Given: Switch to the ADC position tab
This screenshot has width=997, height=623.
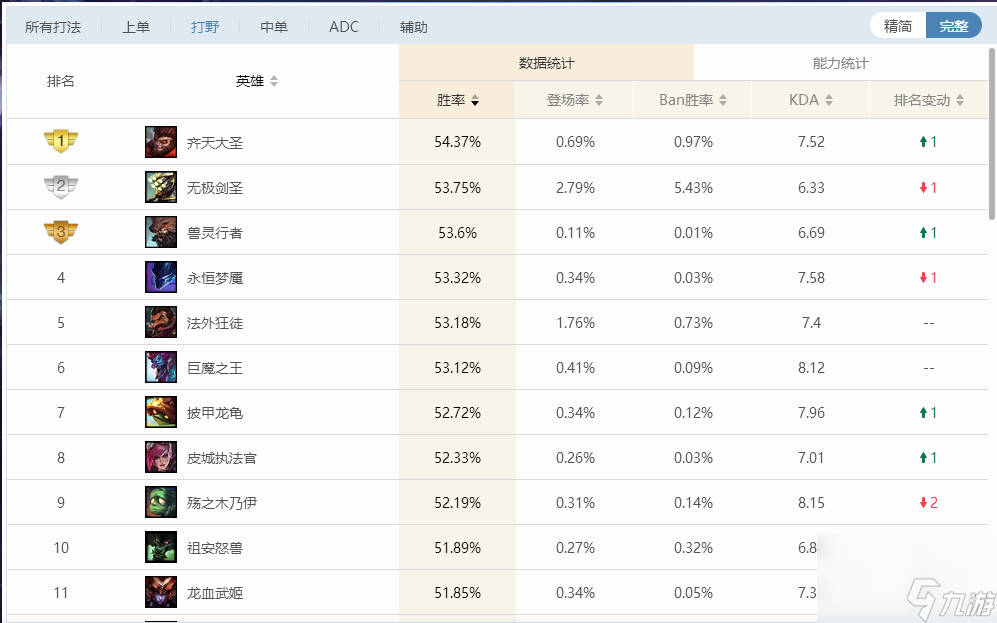Looking at the screenshot, I should (x=344, y=27).
